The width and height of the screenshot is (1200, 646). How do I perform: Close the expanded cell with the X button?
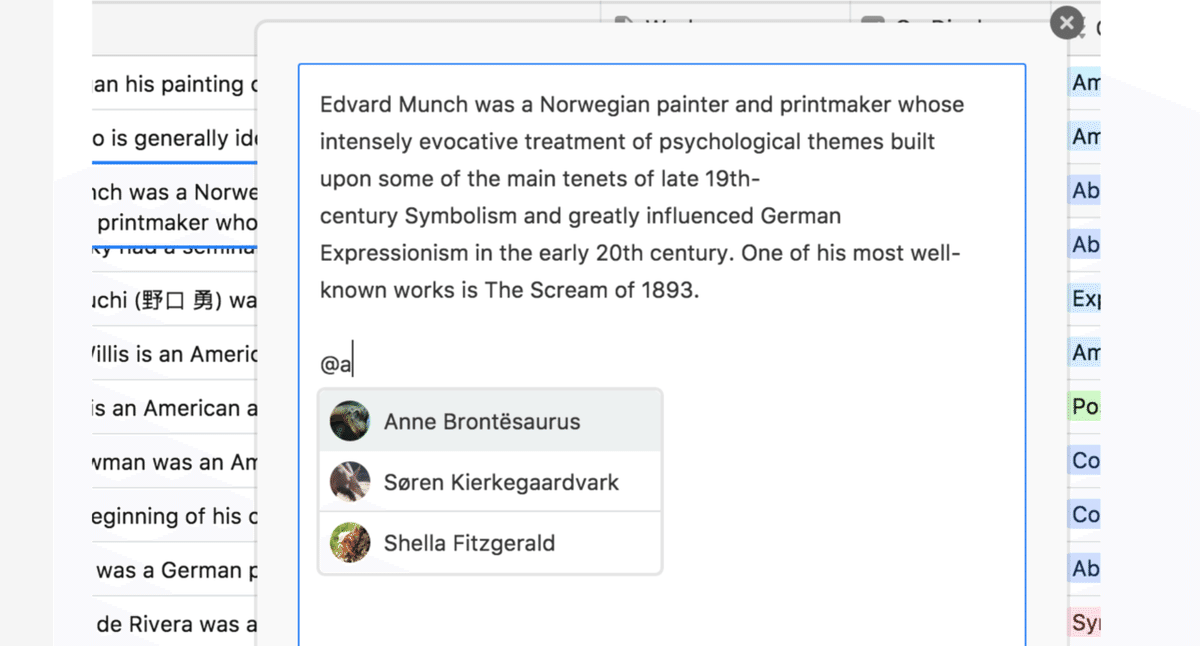click(x=1067, y=22)
